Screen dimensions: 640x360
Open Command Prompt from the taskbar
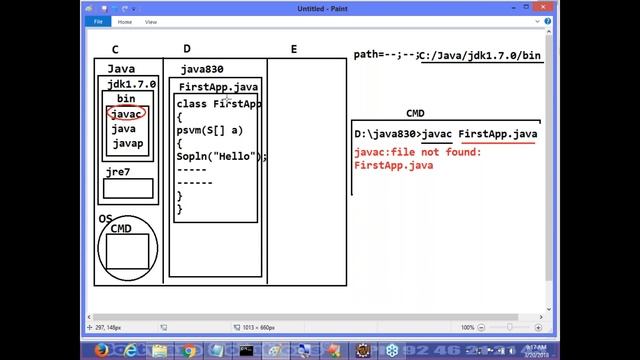(246, 351)
